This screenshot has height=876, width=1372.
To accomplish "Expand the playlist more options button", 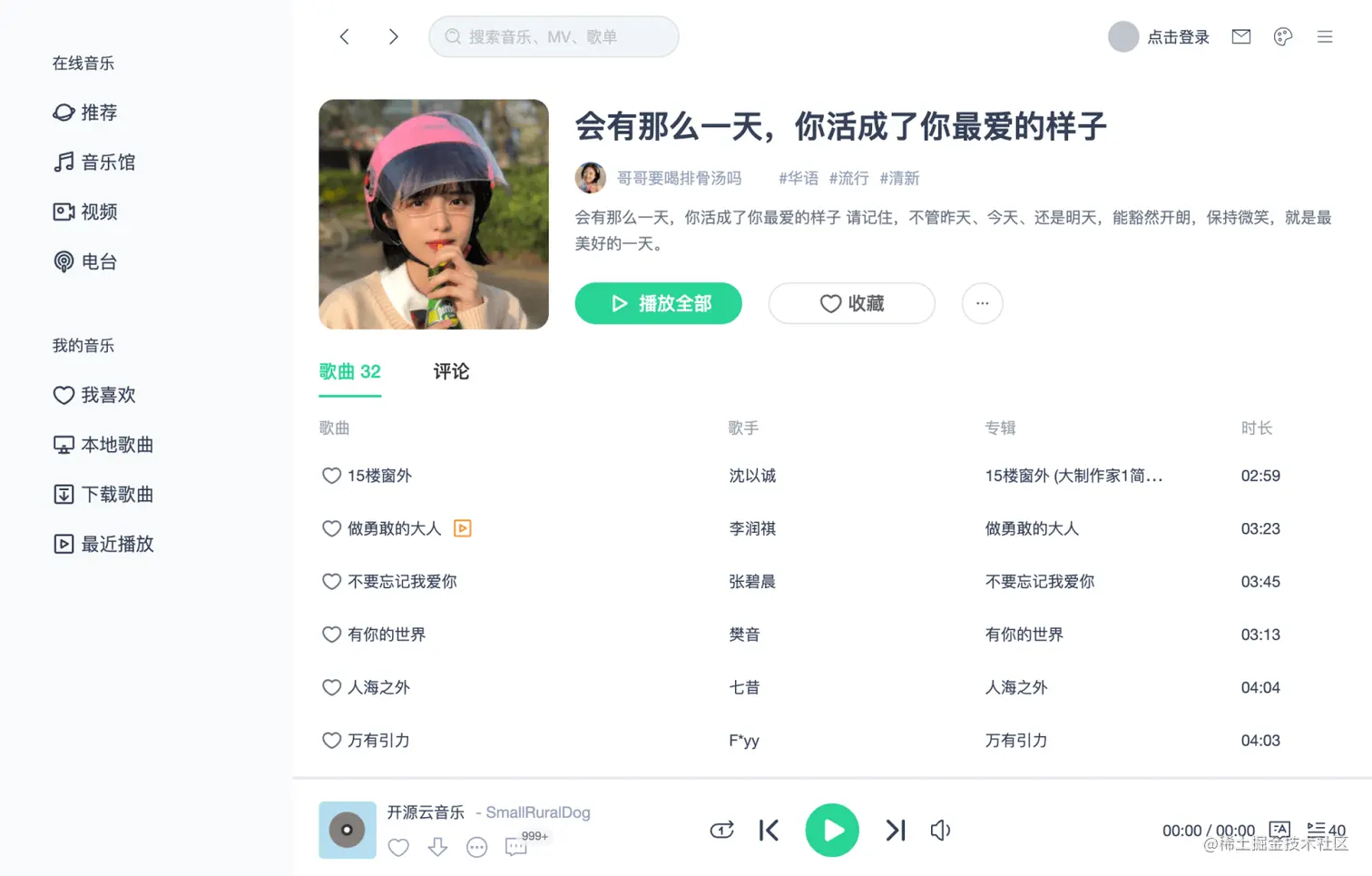I will [982, 303].
